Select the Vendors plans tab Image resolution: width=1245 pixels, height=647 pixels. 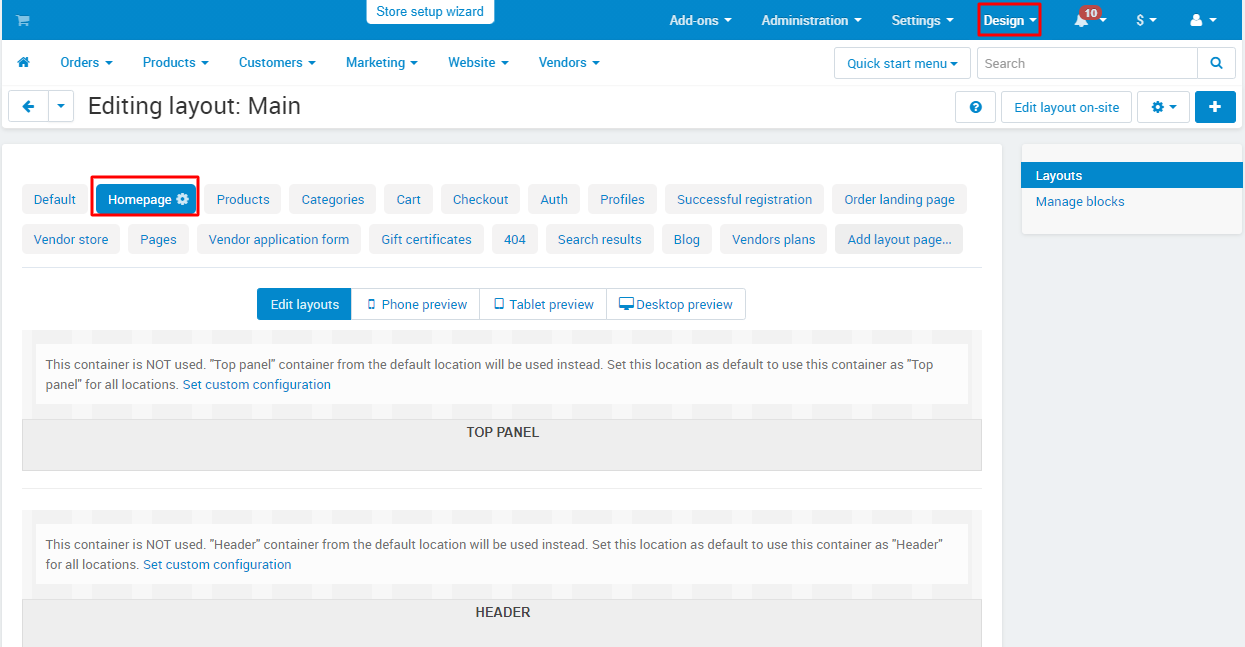[x=773, y=239]
